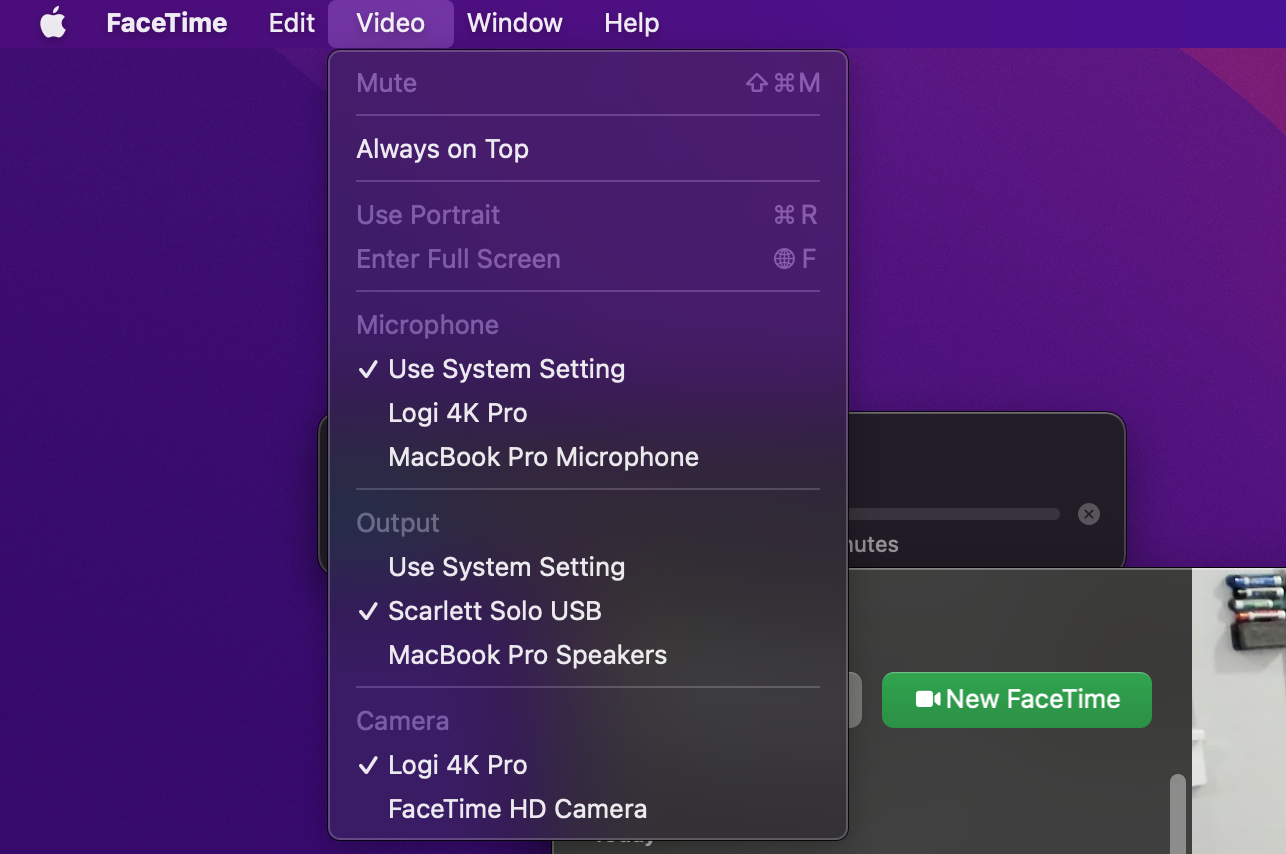Click the camera preview thumbnail
The height and width of the screenshot is (854, 1286).
coord(1239,711)
